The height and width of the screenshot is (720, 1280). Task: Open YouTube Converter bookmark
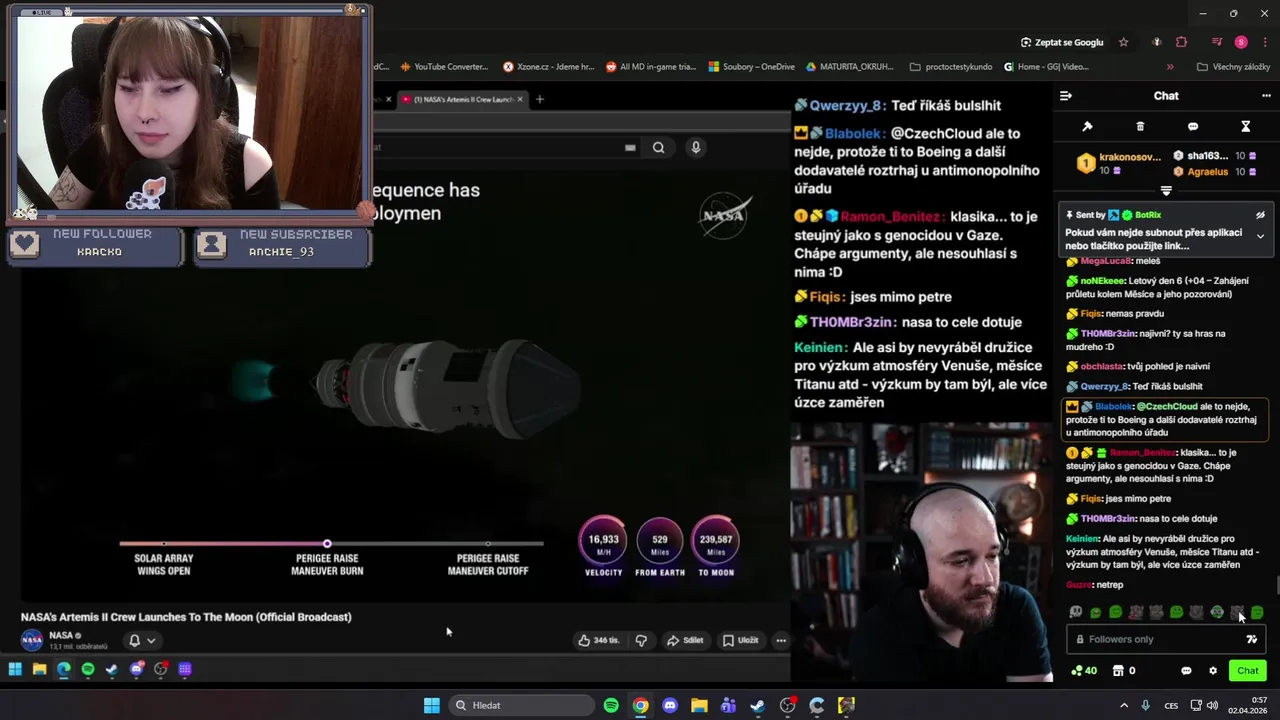tap(444, 67)
